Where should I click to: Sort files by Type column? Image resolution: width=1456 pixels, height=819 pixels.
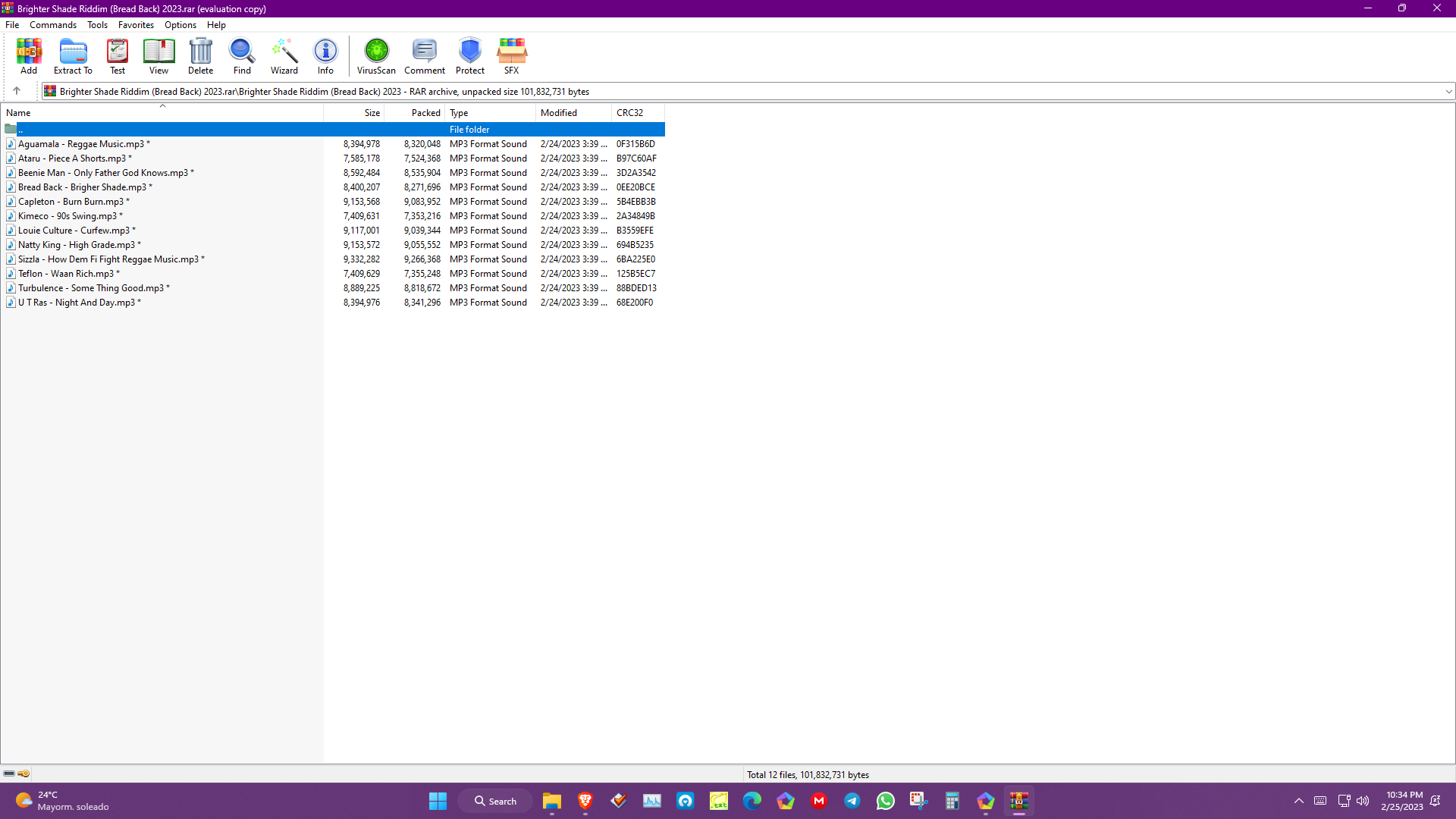[x=491, y=113]
